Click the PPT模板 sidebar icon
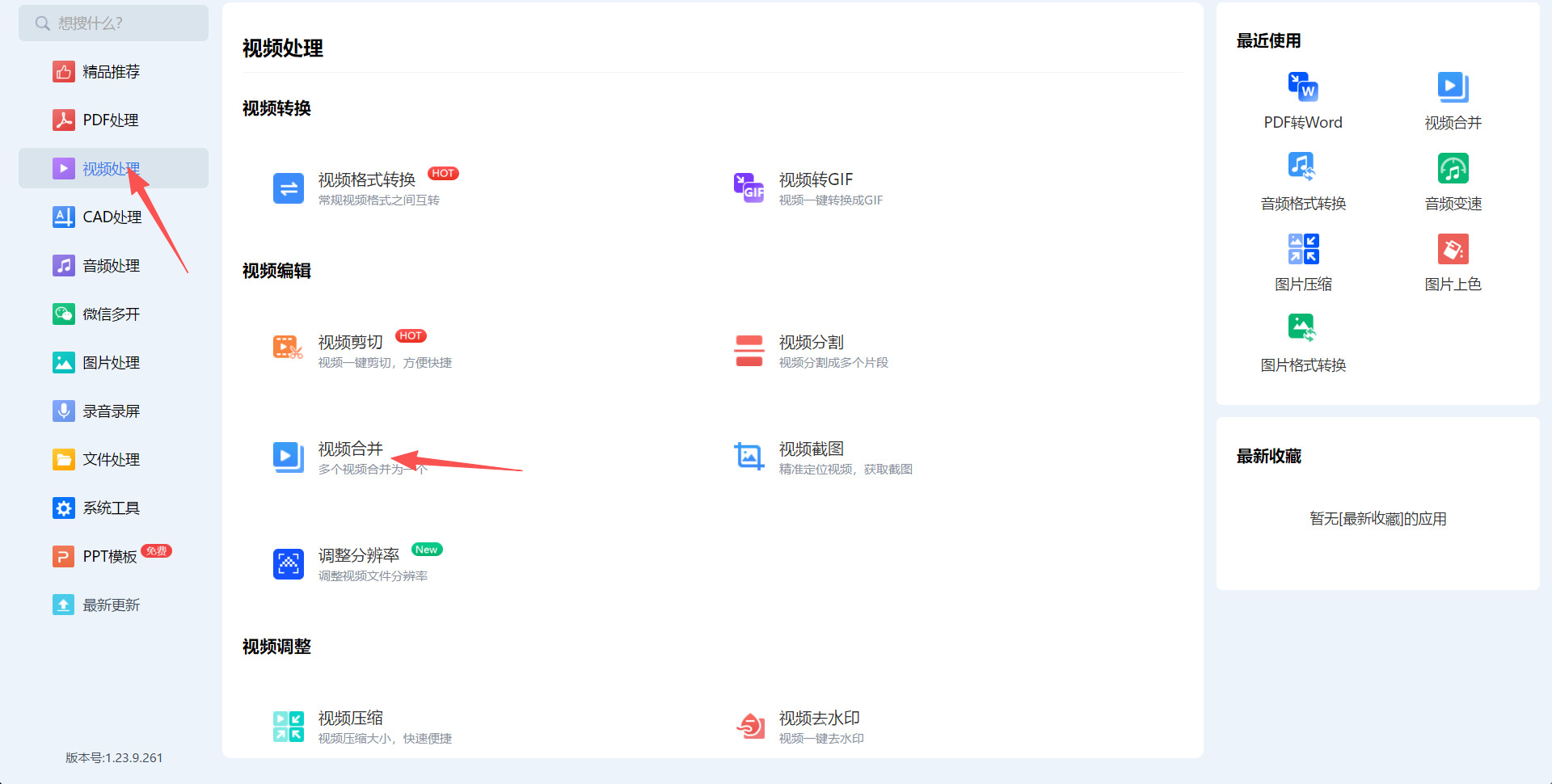The image size is (1552, 784). pyautogui.click(x=63, y=556)
